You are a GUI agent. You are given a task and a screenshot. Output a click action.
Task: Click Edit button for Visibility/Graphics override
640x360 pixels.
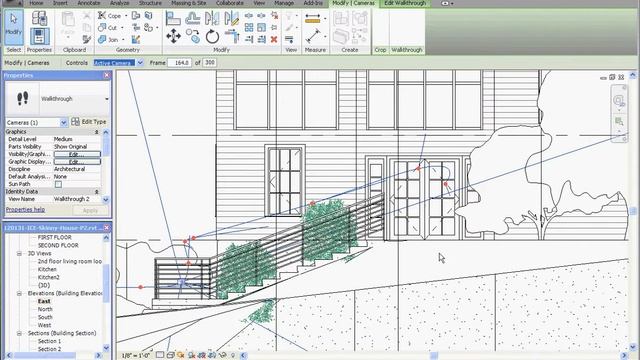click(x=77, y=154)
